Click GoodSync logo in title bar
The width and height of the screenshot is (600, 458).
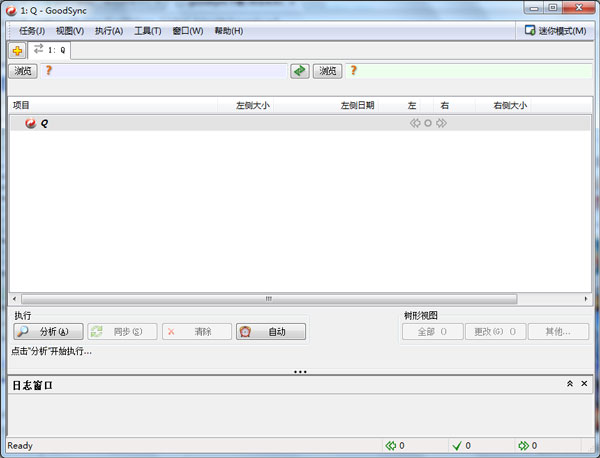click(x=11, y=11)
